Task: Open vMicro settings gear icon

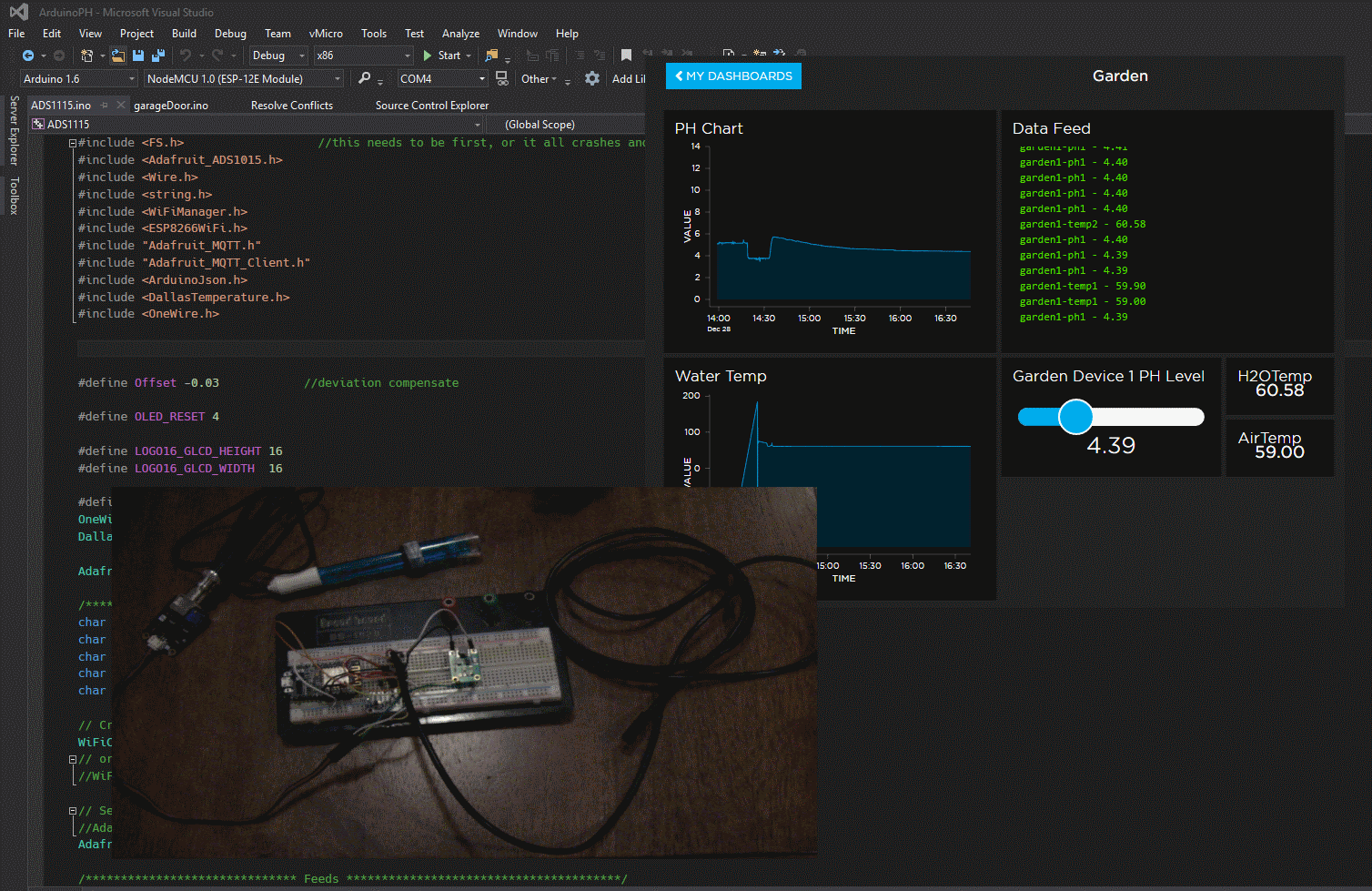Action: pyautogui.click(x=592, y=78)
